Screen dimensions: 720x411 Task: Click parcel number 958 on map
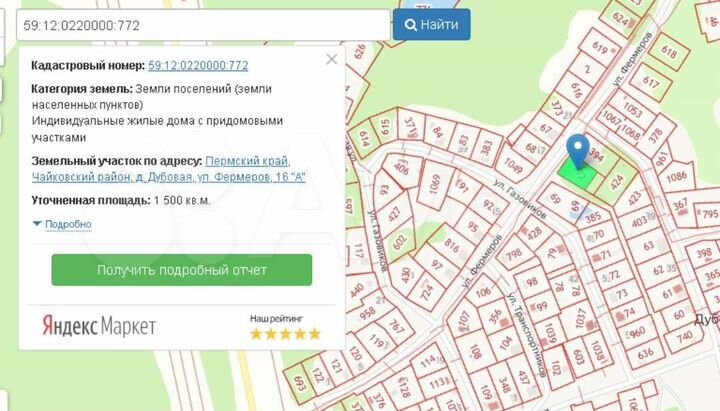[x=367, y=313]
